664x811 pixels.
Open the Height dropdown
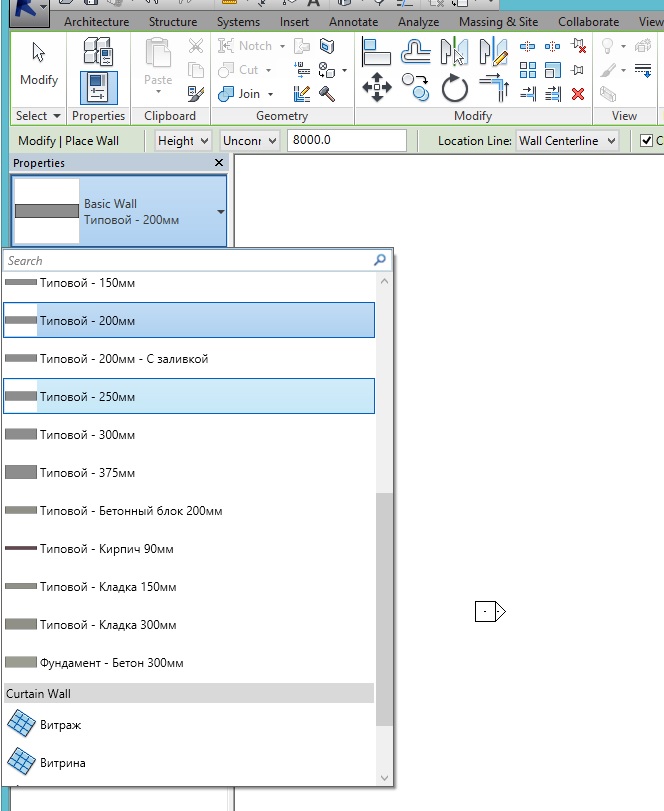pyautogui.click(x=184, y=141)
